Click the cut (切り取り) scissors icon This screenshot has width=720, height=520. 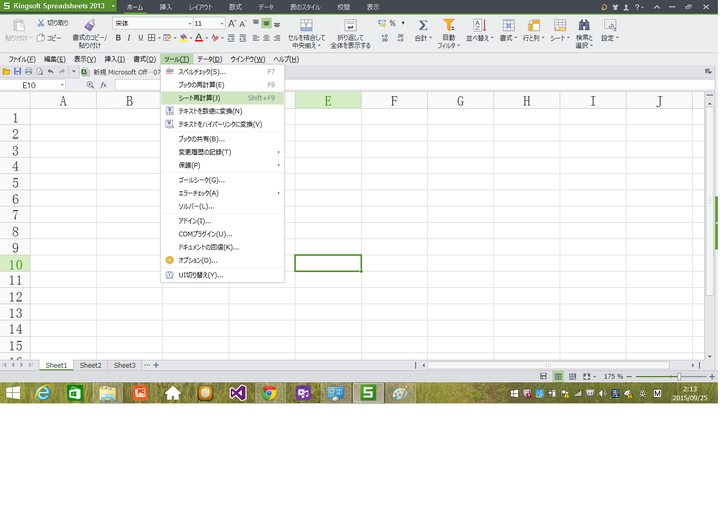click(41, 23)
